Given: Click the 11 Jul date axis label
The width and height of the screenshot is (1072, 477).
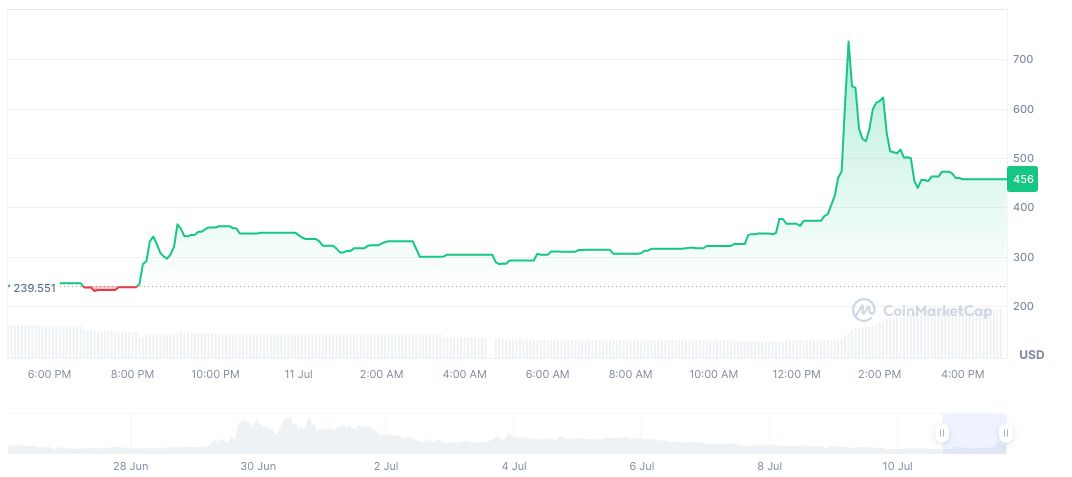Looking at the screenshot, I should pos(299,374).
